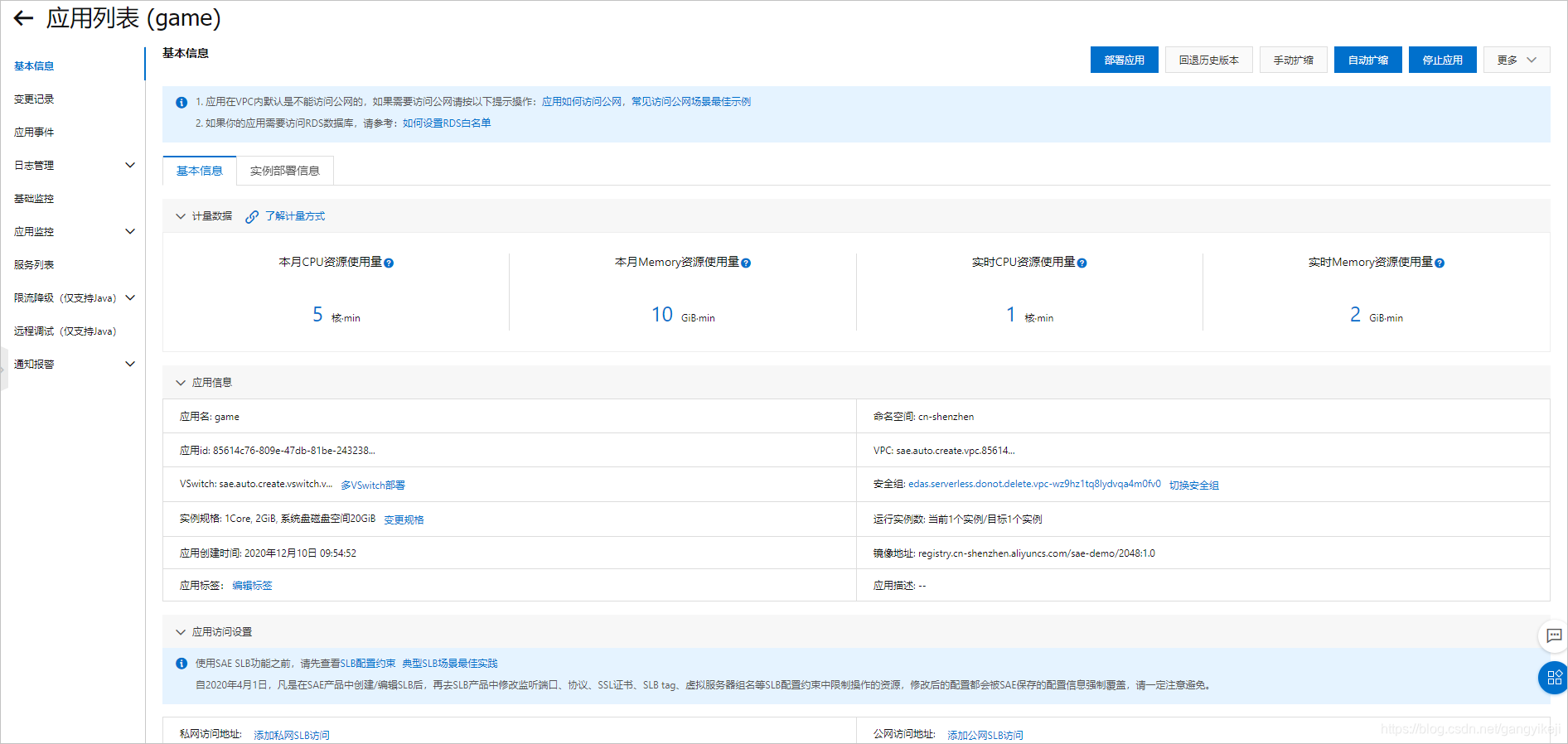The image size is (1568, 744).
Task: Open the SLB配置约束 link
Action: tap(368, 664)
